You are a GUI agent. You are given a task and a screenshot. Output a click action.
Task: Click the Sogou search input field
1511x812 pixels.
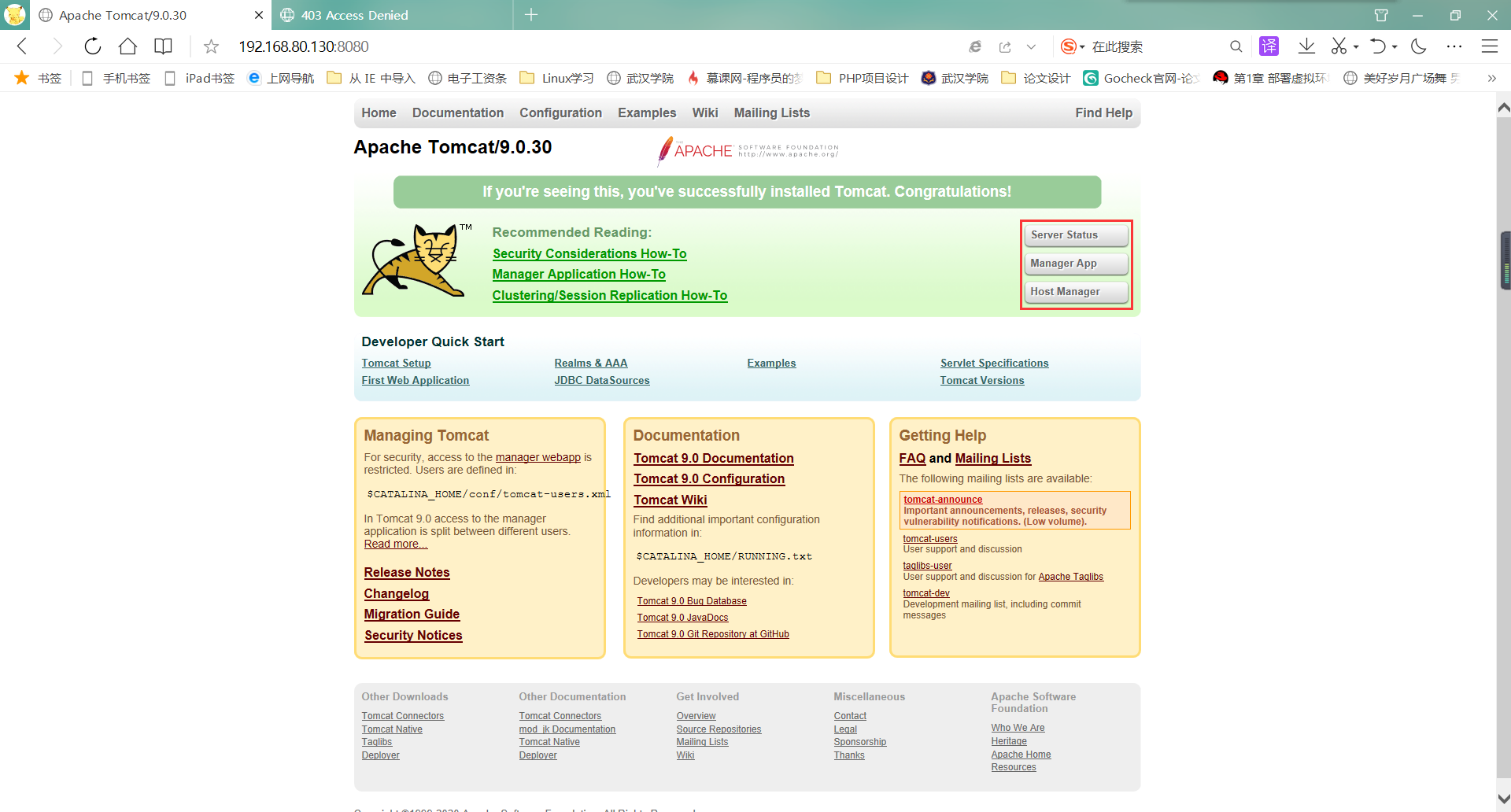pos(1157,46)
